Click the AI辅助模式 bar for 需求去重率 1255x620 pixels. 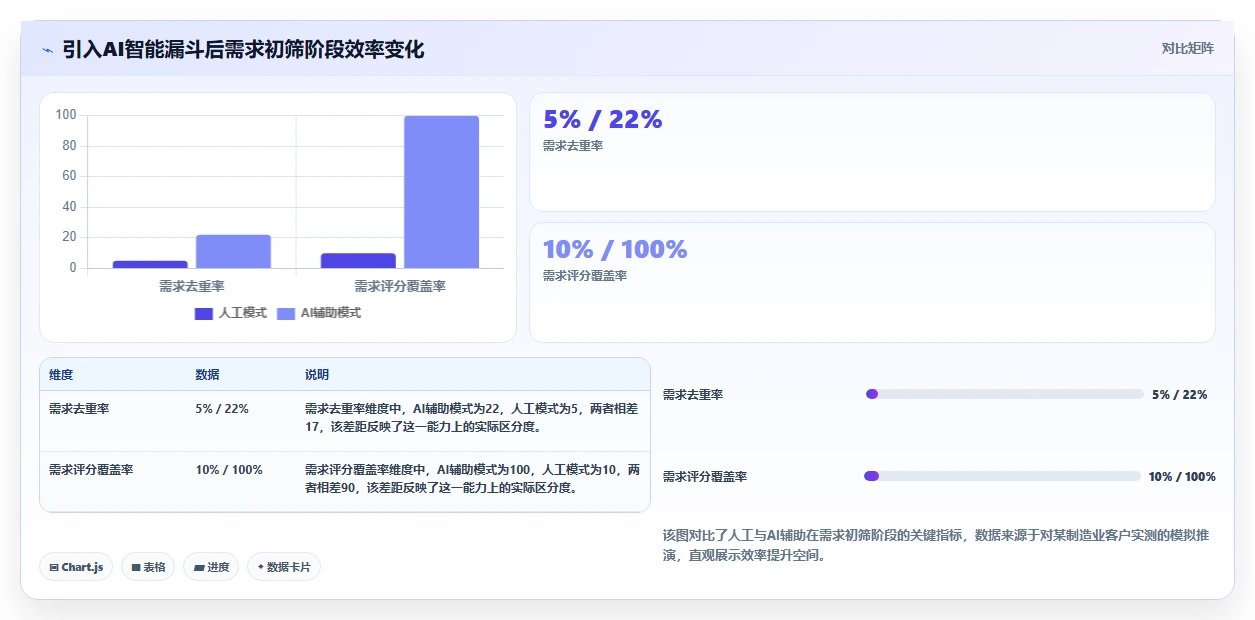[233, 251]
